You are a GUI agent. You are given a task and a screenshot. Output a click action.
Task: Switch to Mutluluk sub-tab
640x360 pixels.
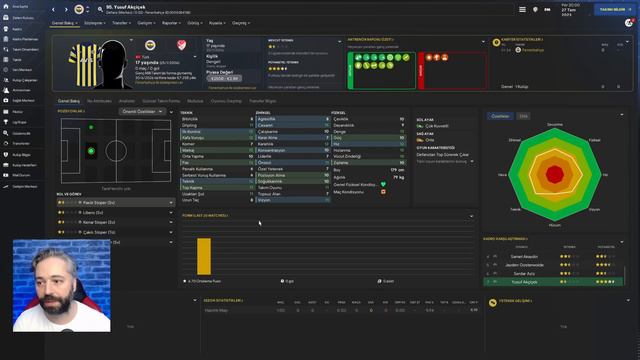pos(195,101)
